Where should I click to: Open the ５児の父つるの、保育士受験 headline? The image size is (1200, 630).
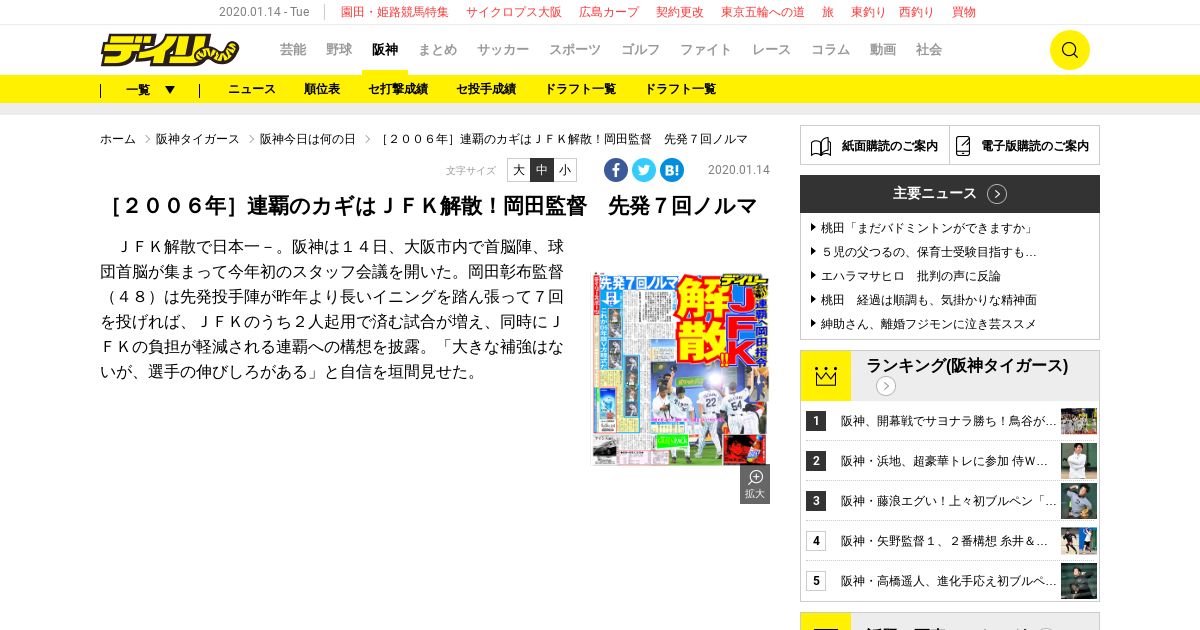point(929,252)
